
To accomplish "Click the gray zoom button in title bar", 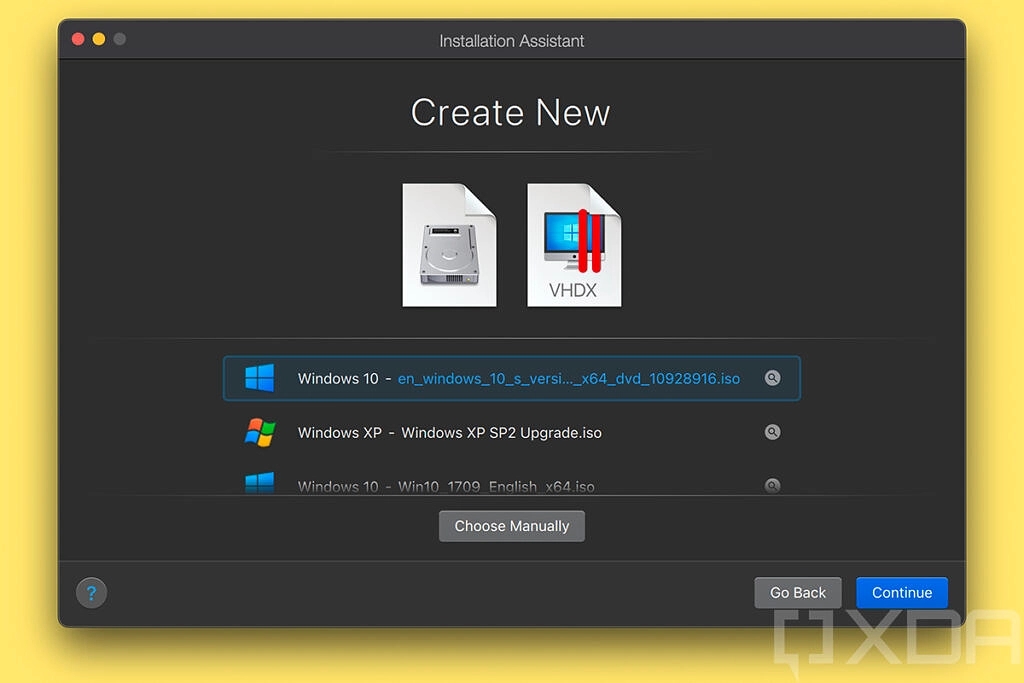I will pos(120,39).
